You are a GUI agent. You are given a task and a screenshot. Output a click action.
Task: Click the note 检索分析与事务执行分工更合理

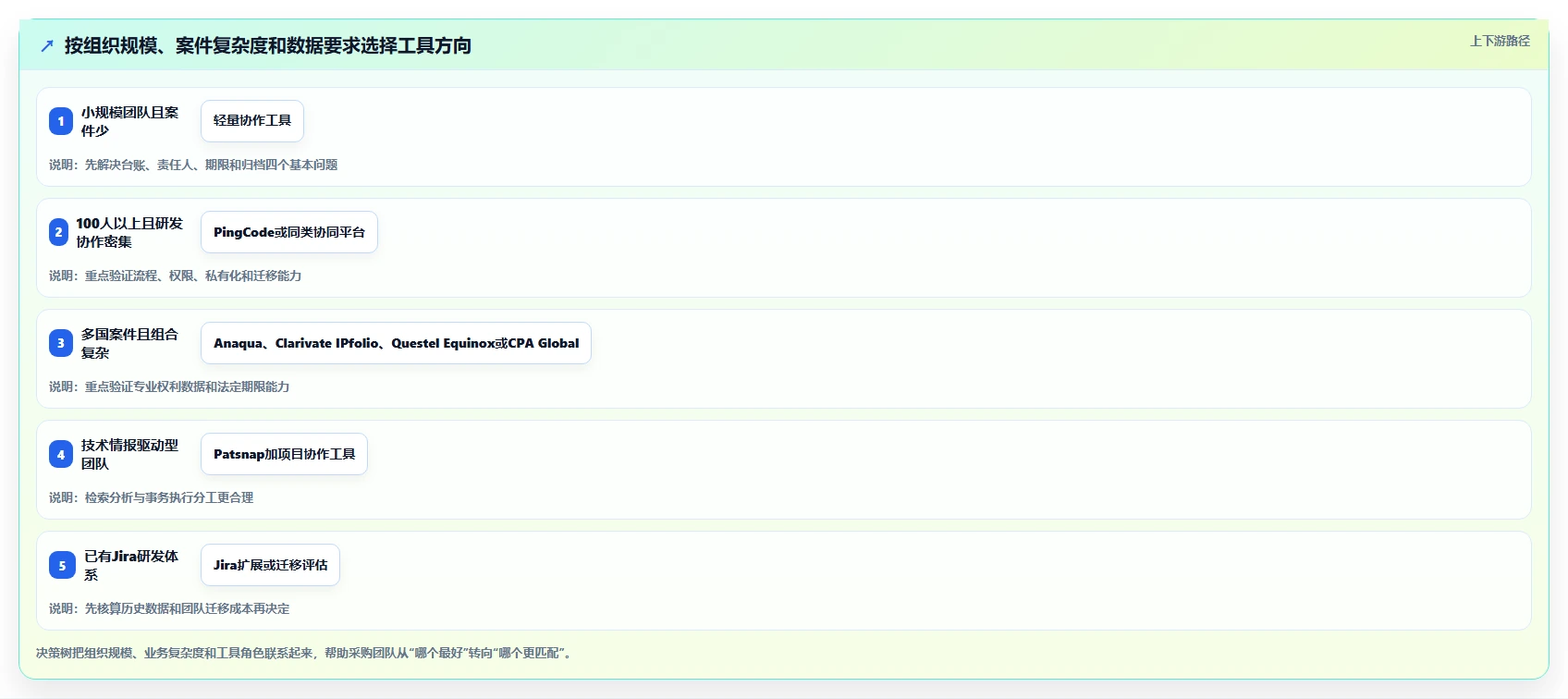(x=152, y=497)
